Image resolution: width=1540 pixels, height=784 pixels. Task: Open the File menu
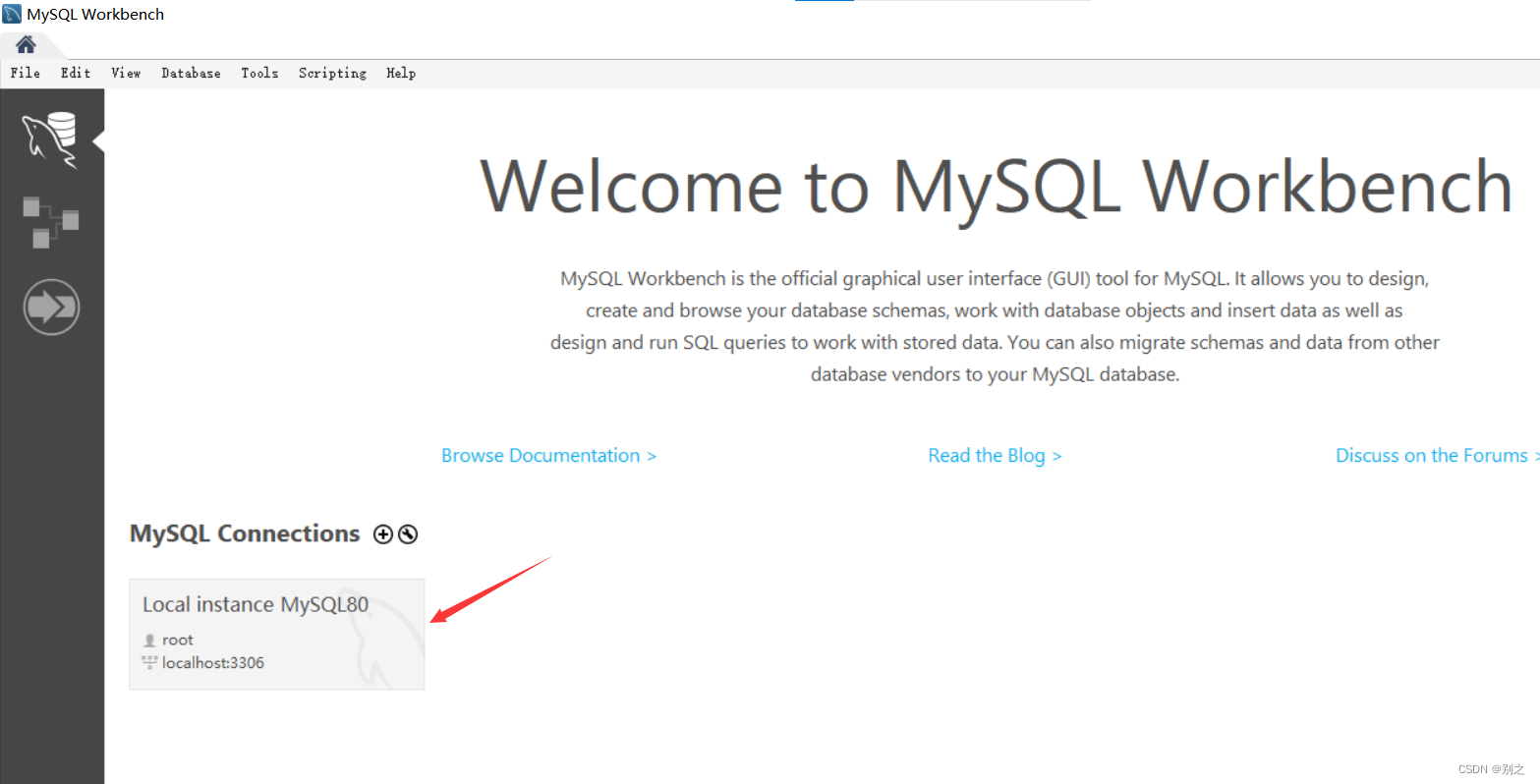26,73
